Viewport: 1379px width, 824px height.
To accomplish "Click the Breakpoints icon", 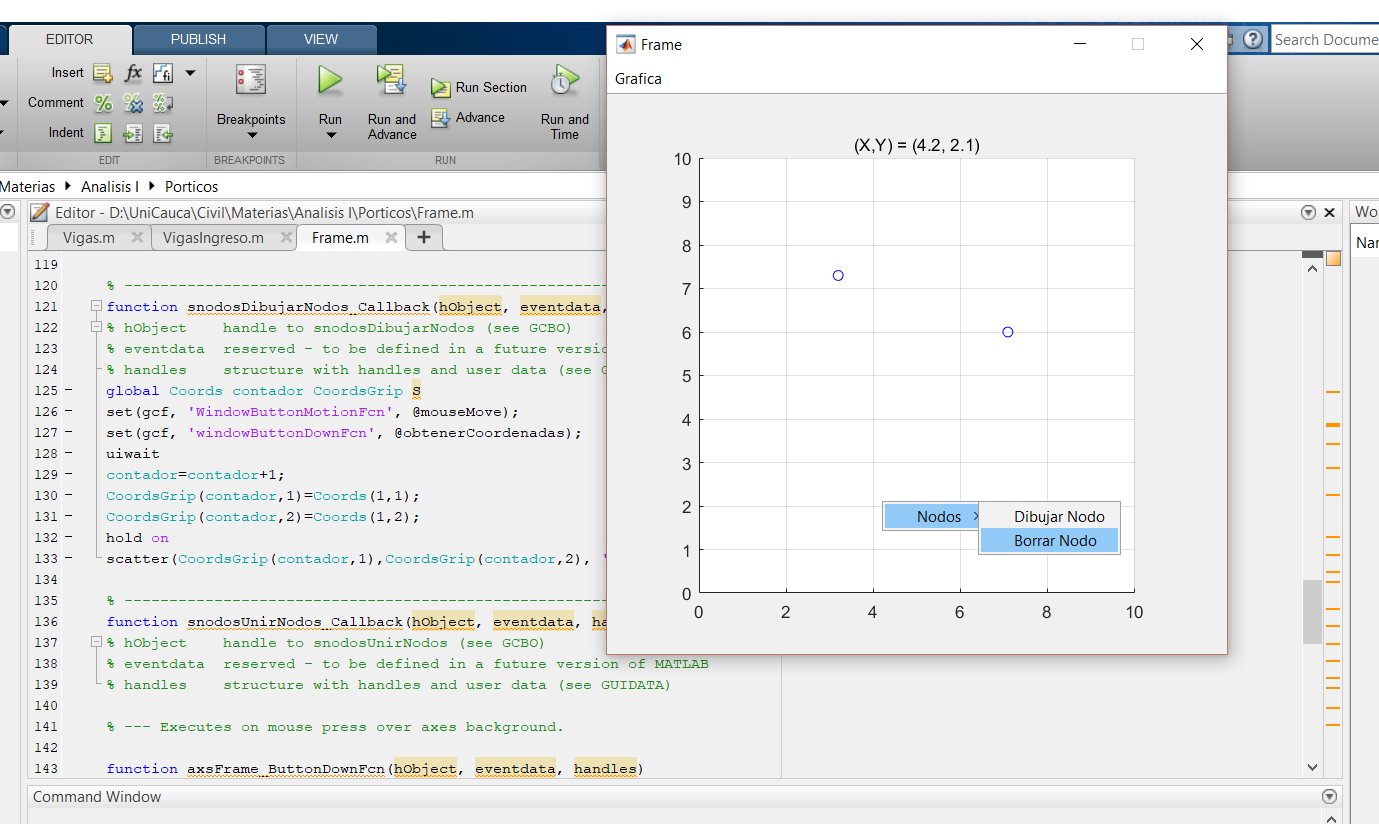I will coord(251,80).
